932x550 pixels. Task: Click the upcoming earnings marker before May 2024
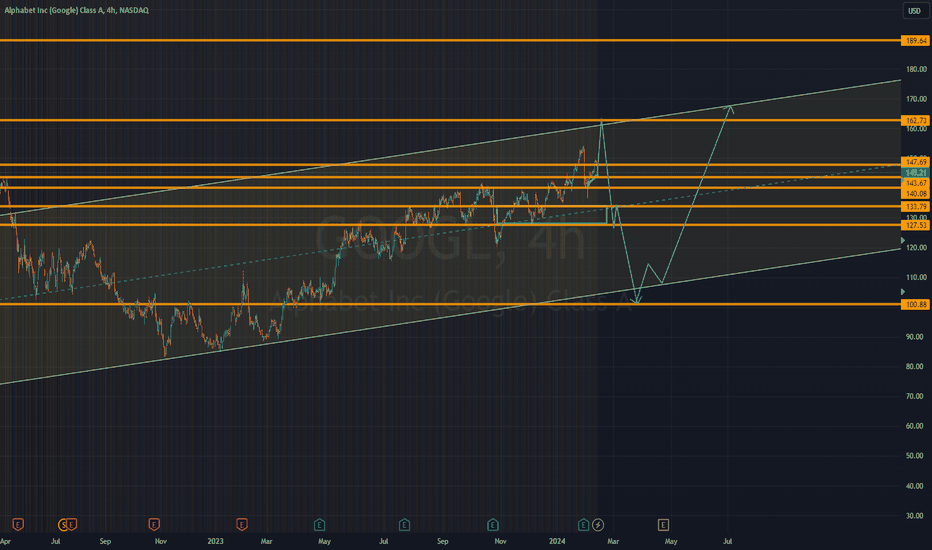[x=663, y=524]
